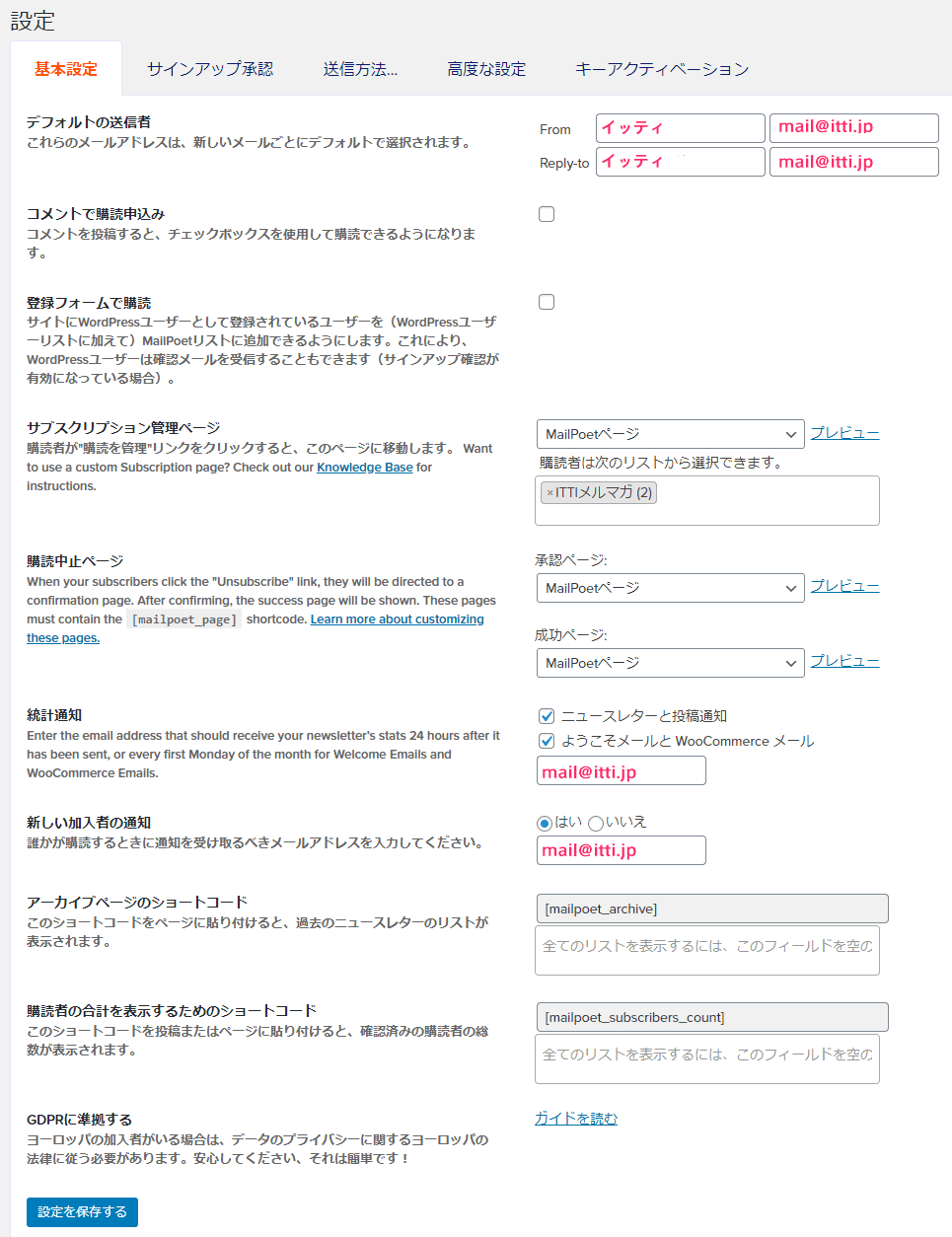Select いいえ for new subscriber notifications
The width and height of the screenshot is (952, 1237).
pos(596,823)
